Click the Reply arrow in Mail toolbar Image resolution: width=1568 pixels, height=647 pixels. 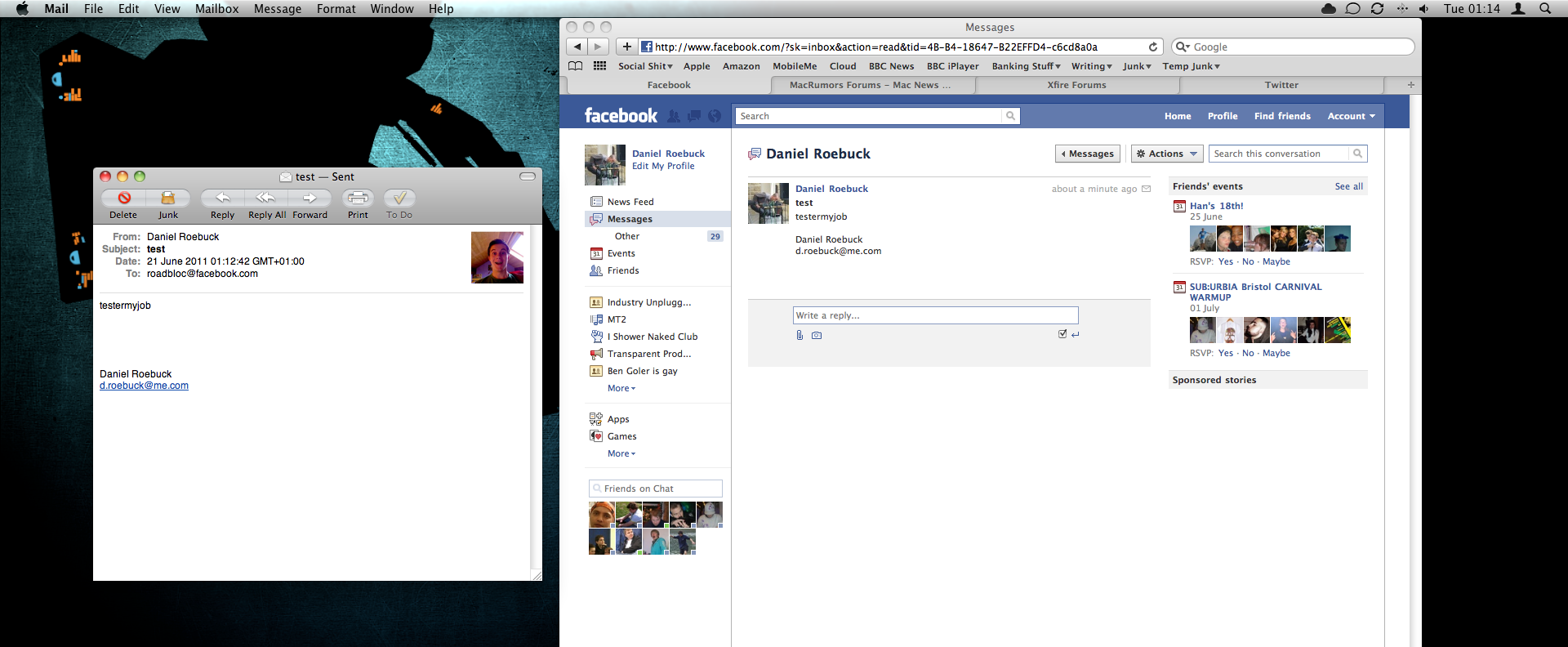click(x=222, y=198)
